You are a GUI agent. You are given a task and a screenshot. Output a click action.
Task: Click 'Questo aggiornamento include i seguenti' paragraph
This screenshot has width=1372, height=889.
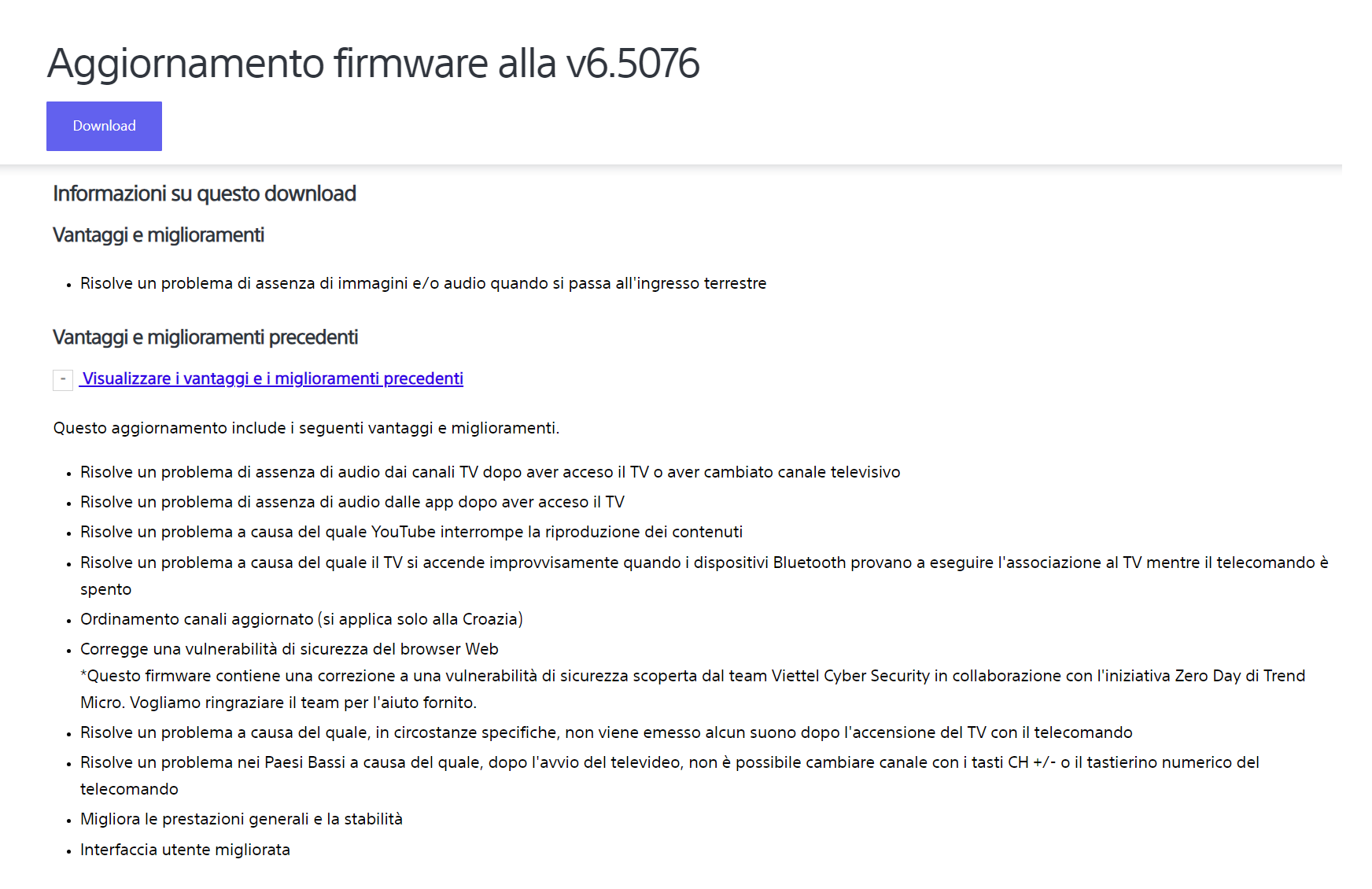point(306,428)
